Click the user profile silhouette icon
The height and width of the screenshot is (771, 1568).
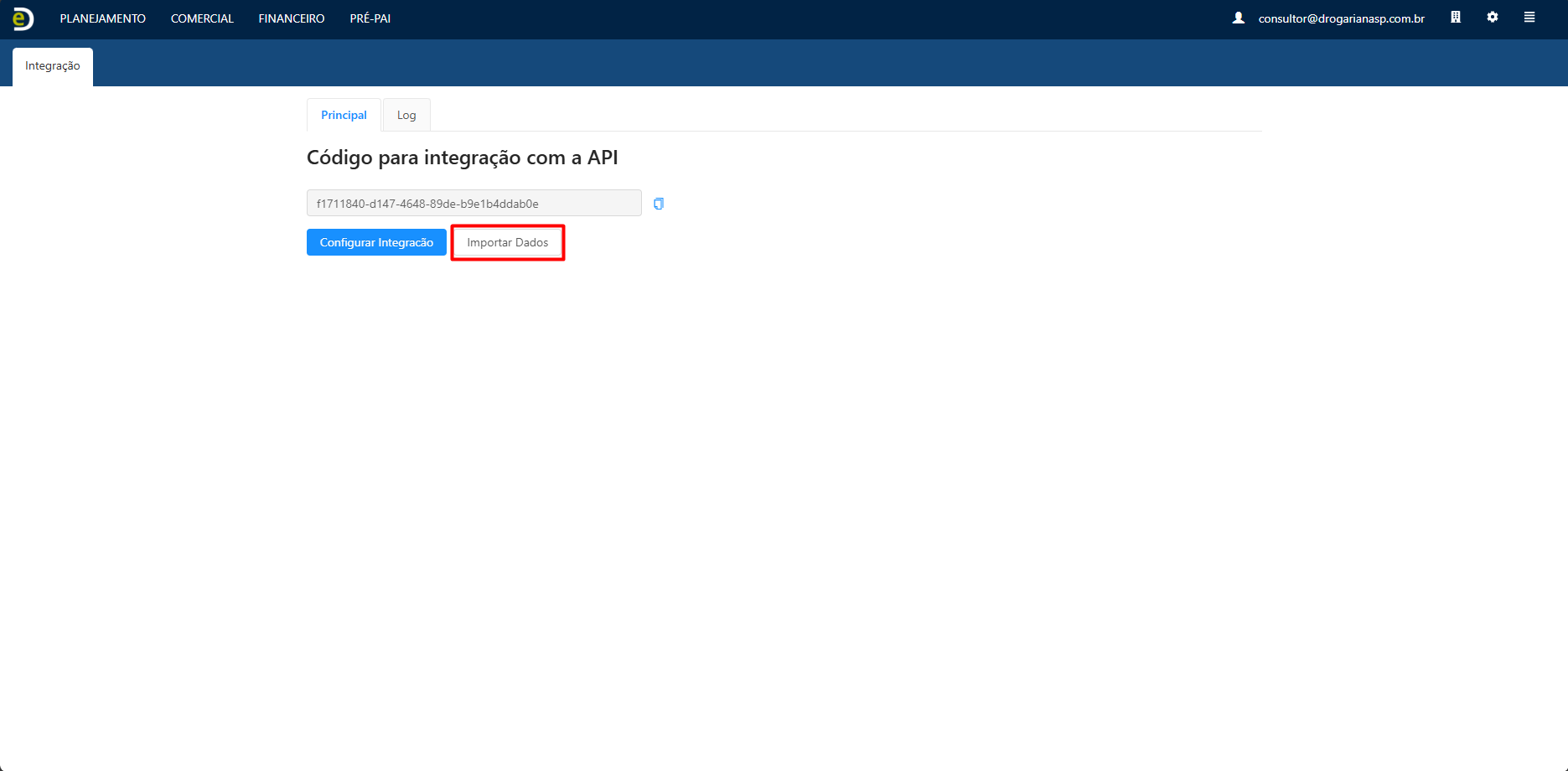point(1239,18)
